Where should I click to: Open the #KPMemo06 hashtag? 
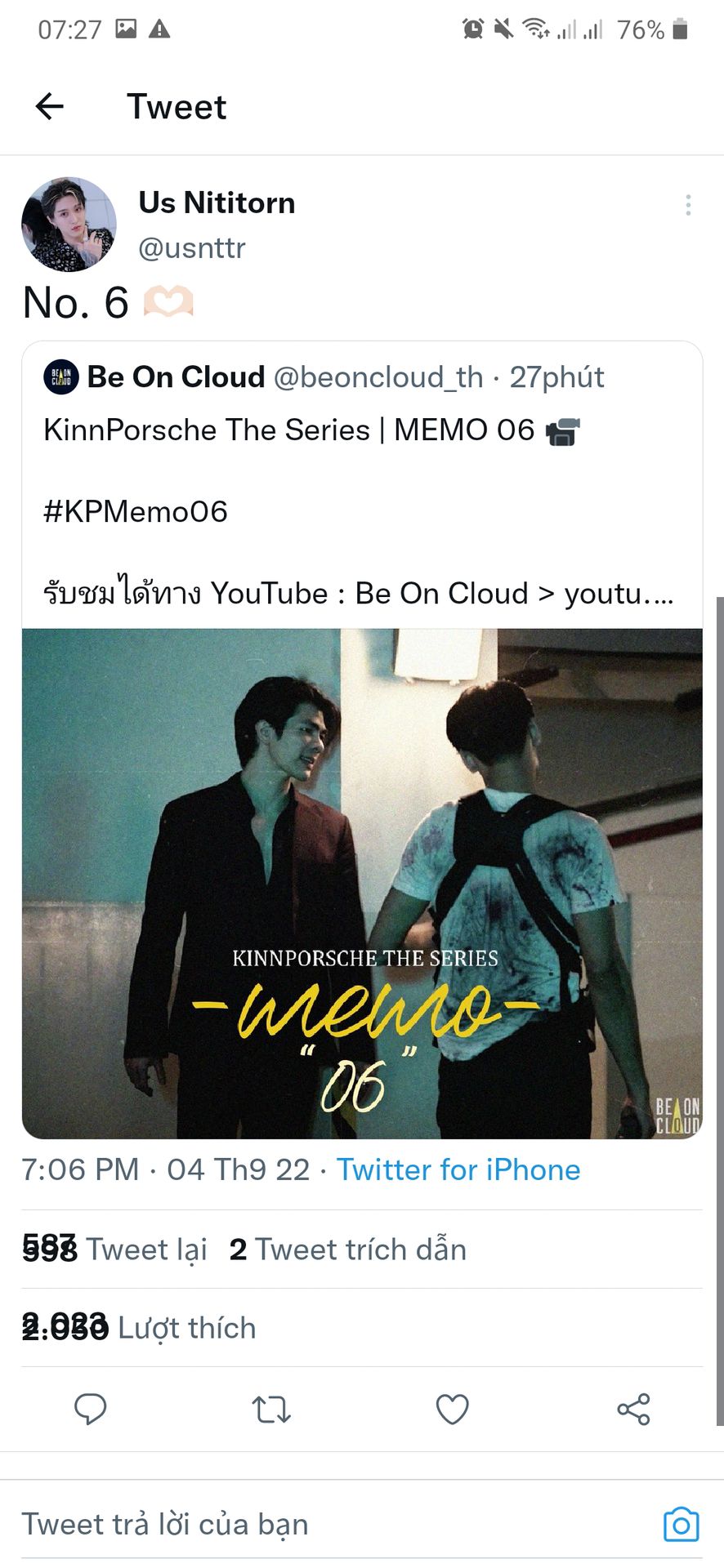(x=136, y=512)
